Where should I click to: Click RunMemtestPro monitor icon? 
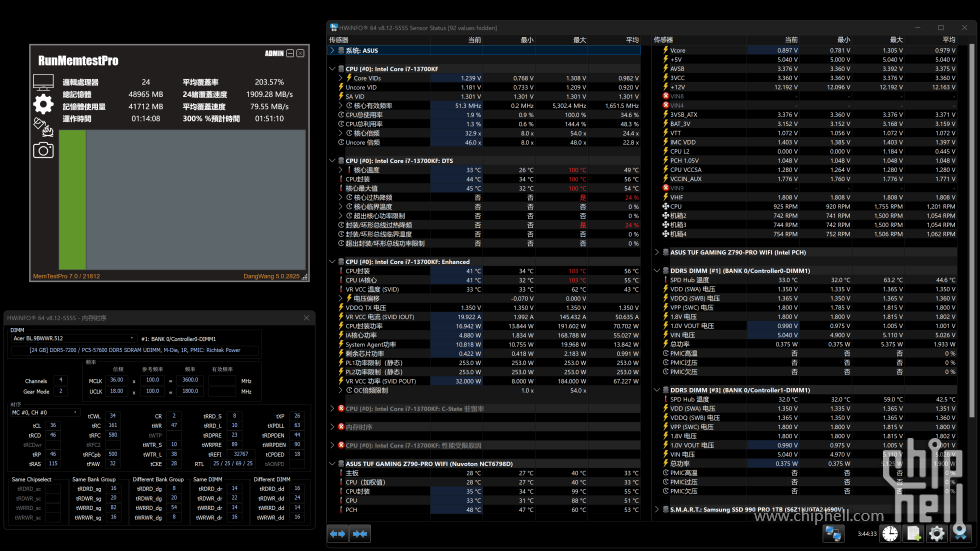click(x=43, y=82)
